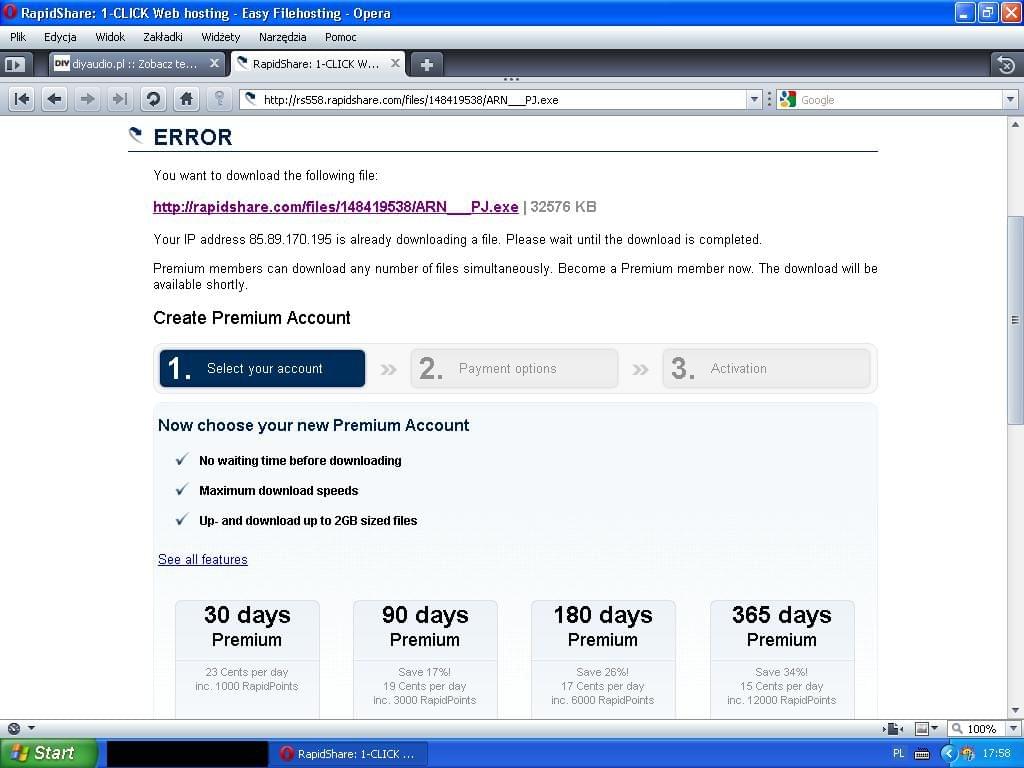Viewport: 1024px width, 768px height.
Task: Open the status bar globe dropdown
Action: pos(31,728)
